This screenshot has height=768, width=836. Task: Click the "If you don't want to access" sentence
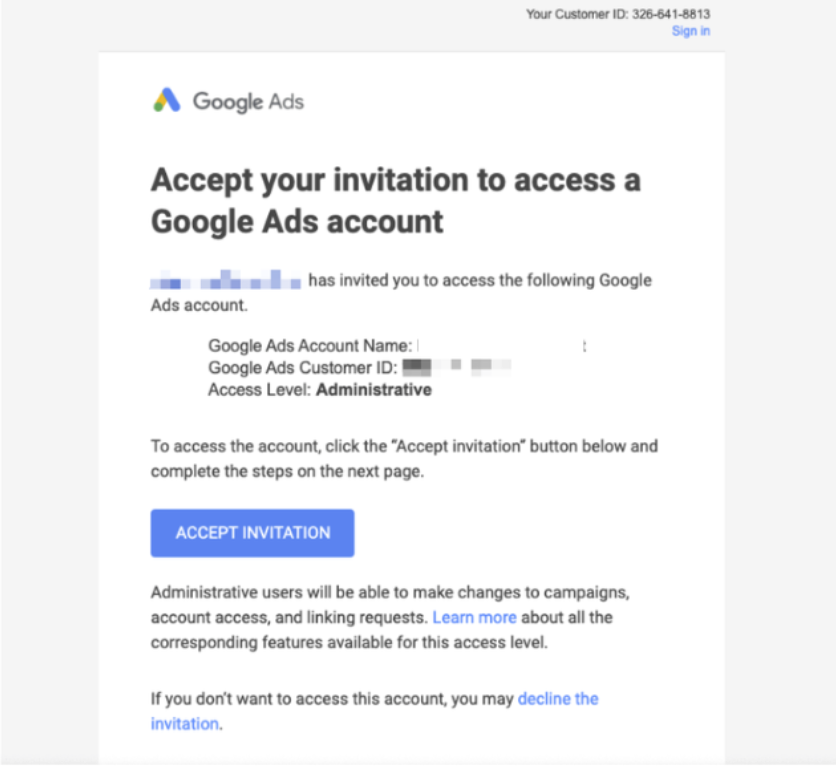[x=333, y=699]
